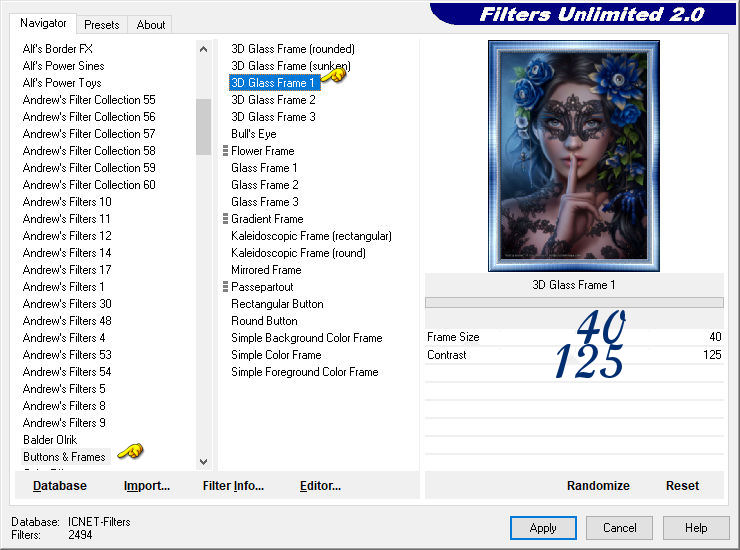Click Randomize parameters
Viewport: 740px width, 550px height.
click(x=598, y=485)
